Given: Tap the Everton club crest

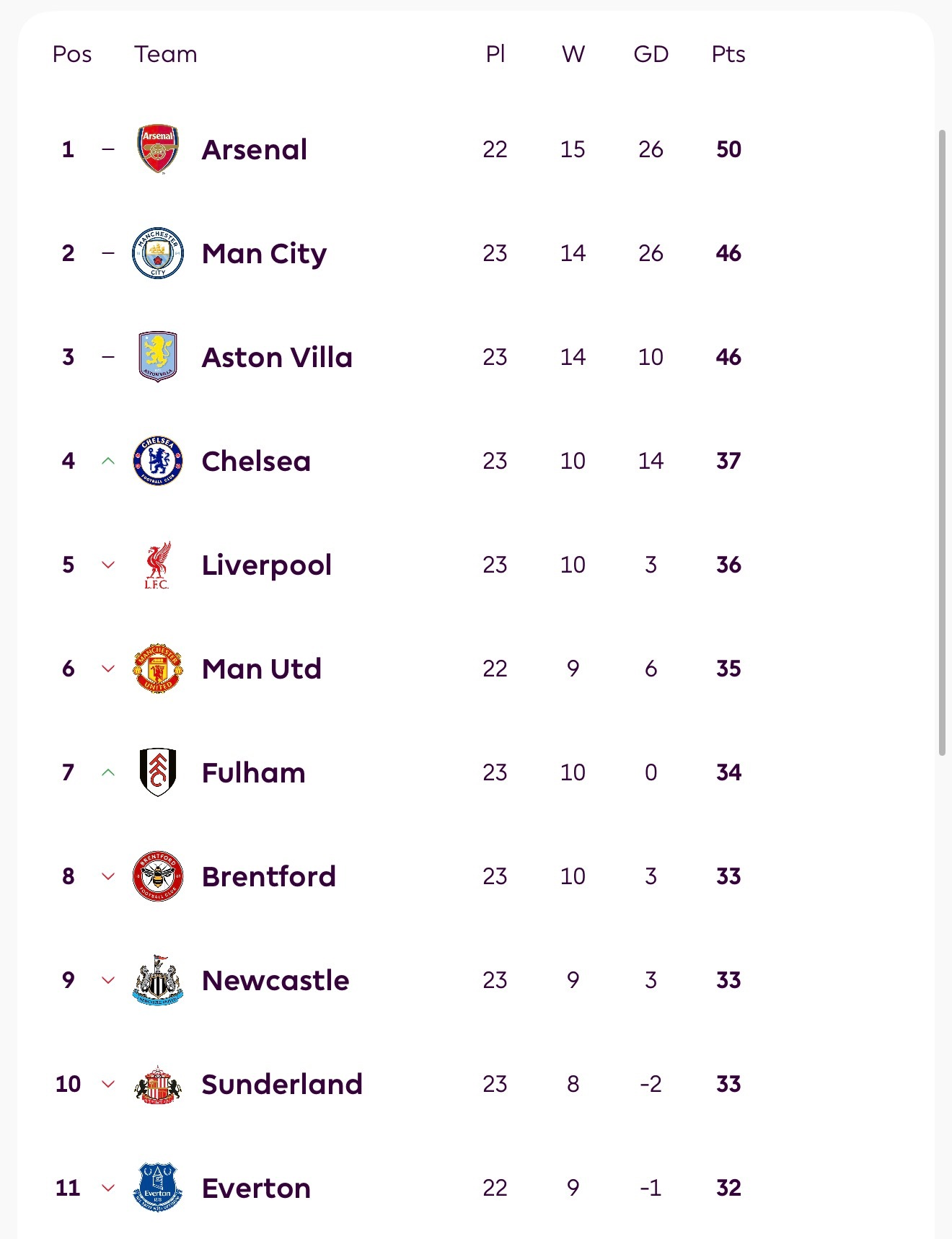Looking at the screenshot, I should pos(158,1188).
